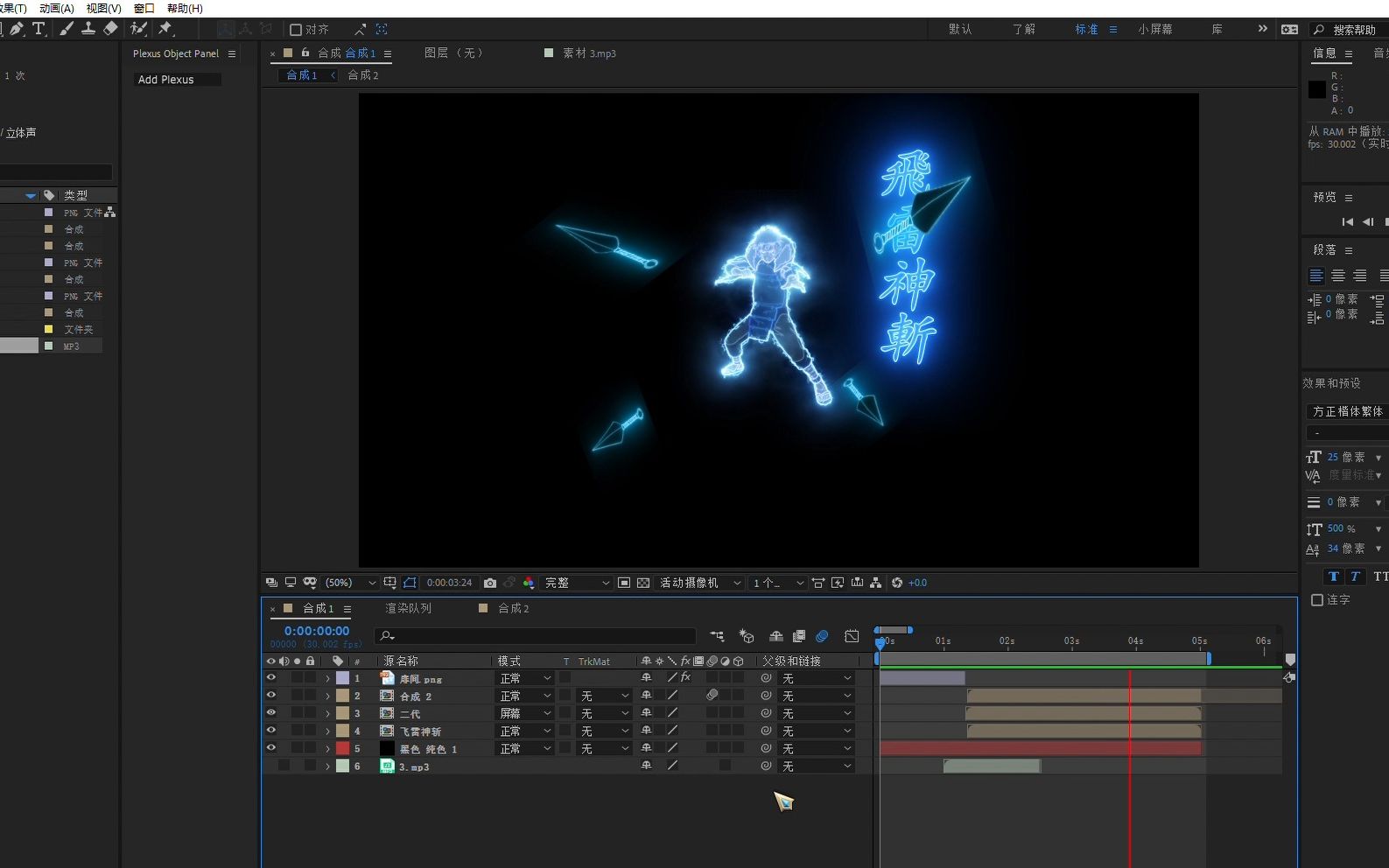Toggle faux italic text style
Viewport: 1389px width, 868px height.
click(x=1355, y=577)
